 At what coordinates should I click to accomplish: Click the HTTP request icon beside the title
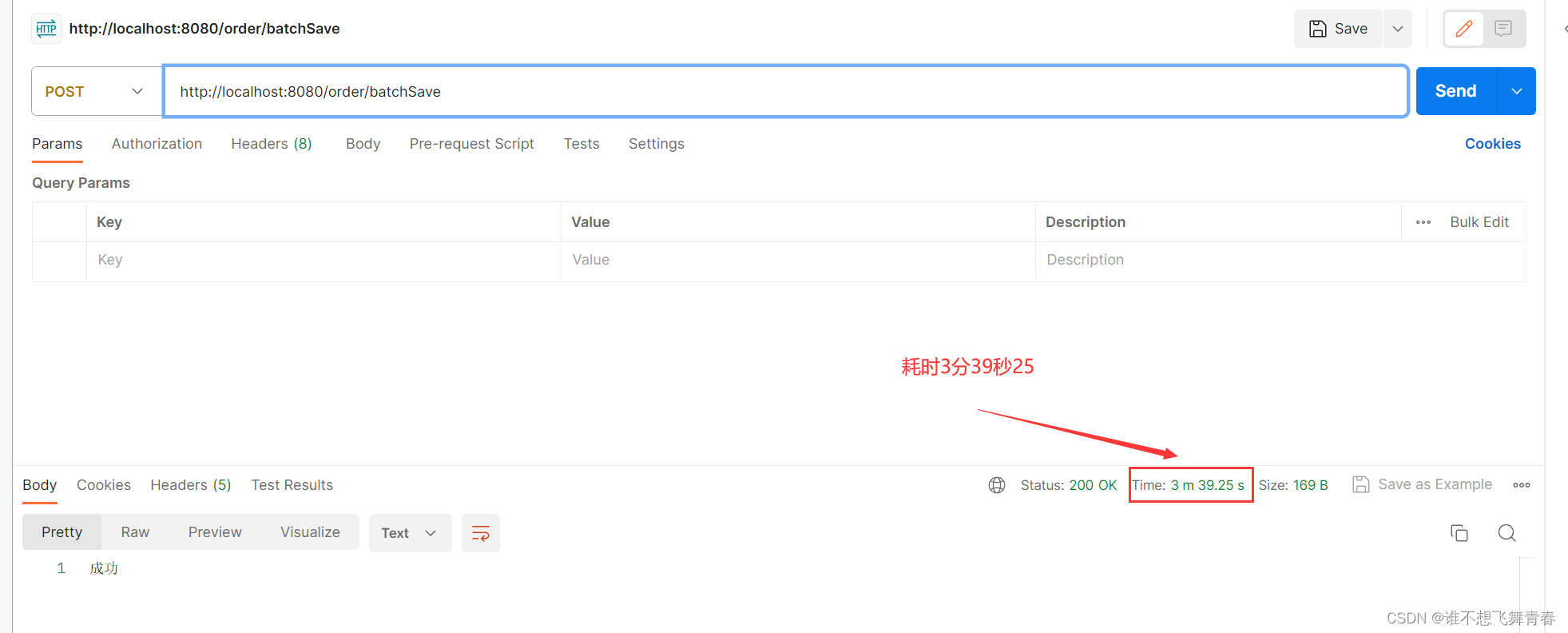[46, 29]
